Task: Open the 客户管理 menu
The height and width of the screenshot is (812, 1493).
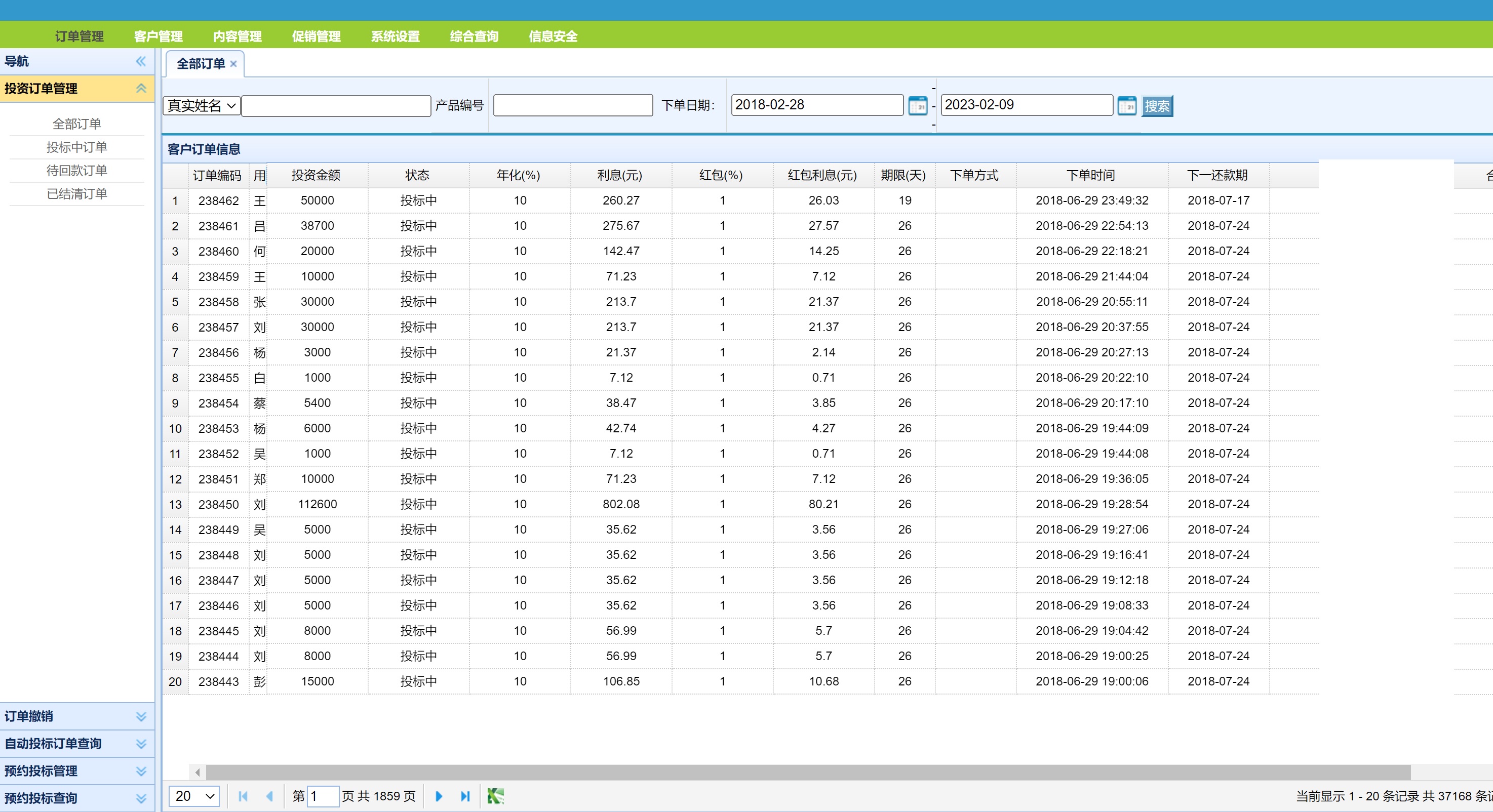Action: pos(158,36)
